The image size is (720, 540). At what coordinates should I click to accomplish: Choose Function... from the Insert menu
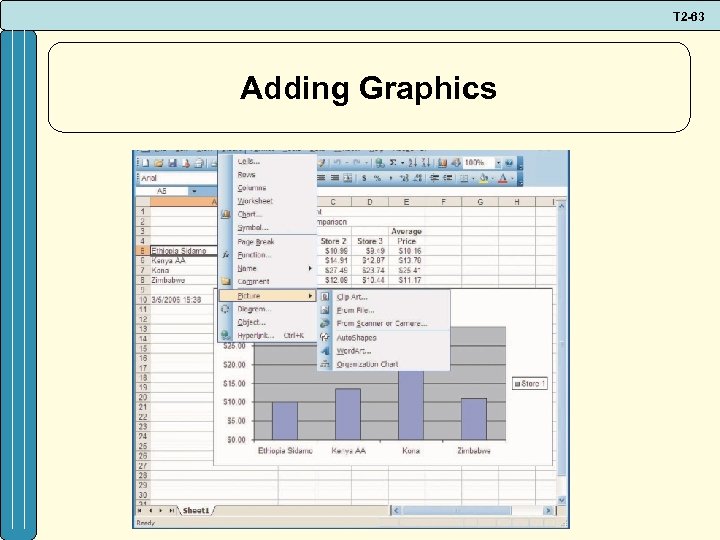click(267, 255)
